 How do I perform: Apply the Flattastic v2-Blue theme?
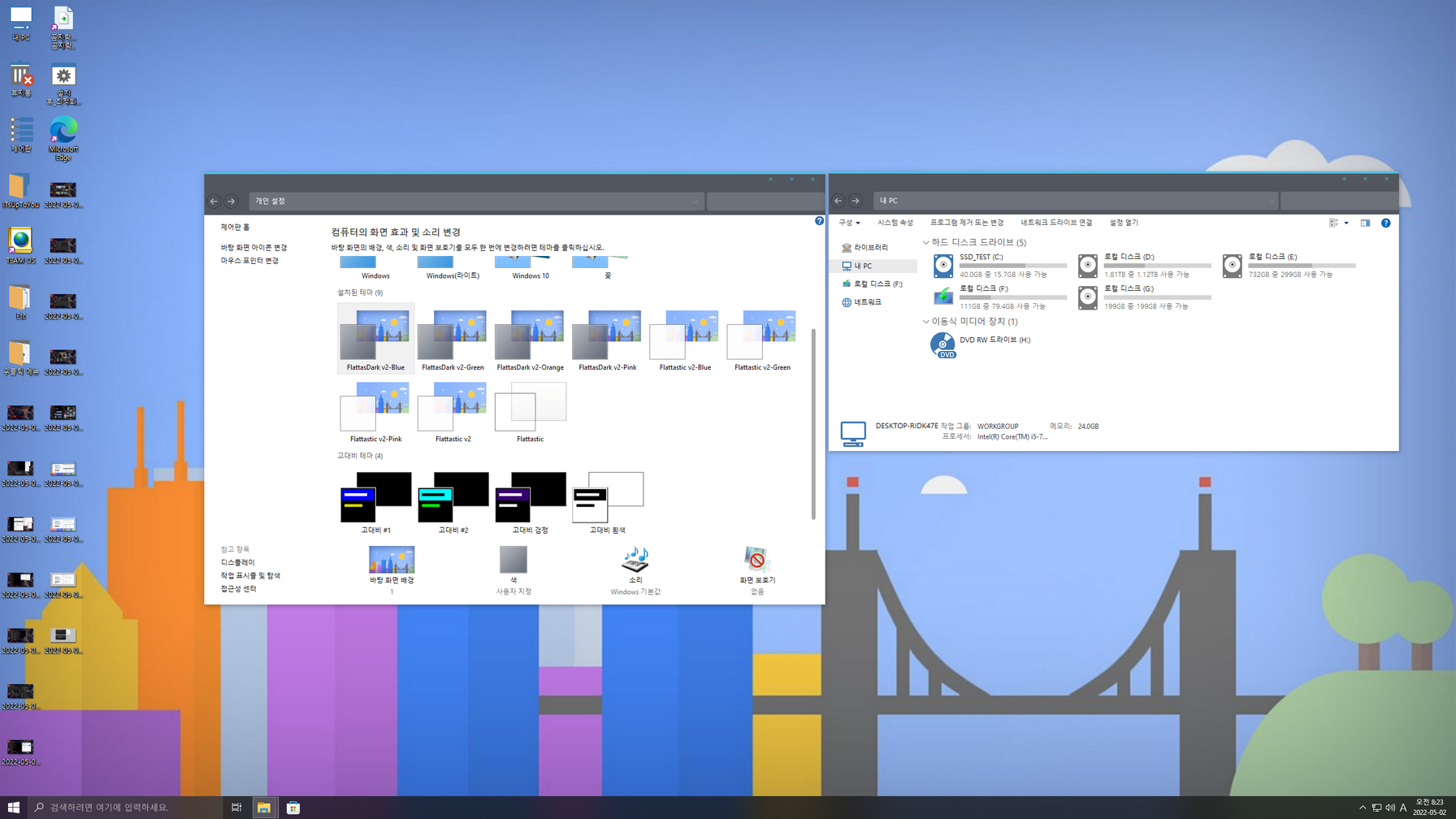point(685,339)
